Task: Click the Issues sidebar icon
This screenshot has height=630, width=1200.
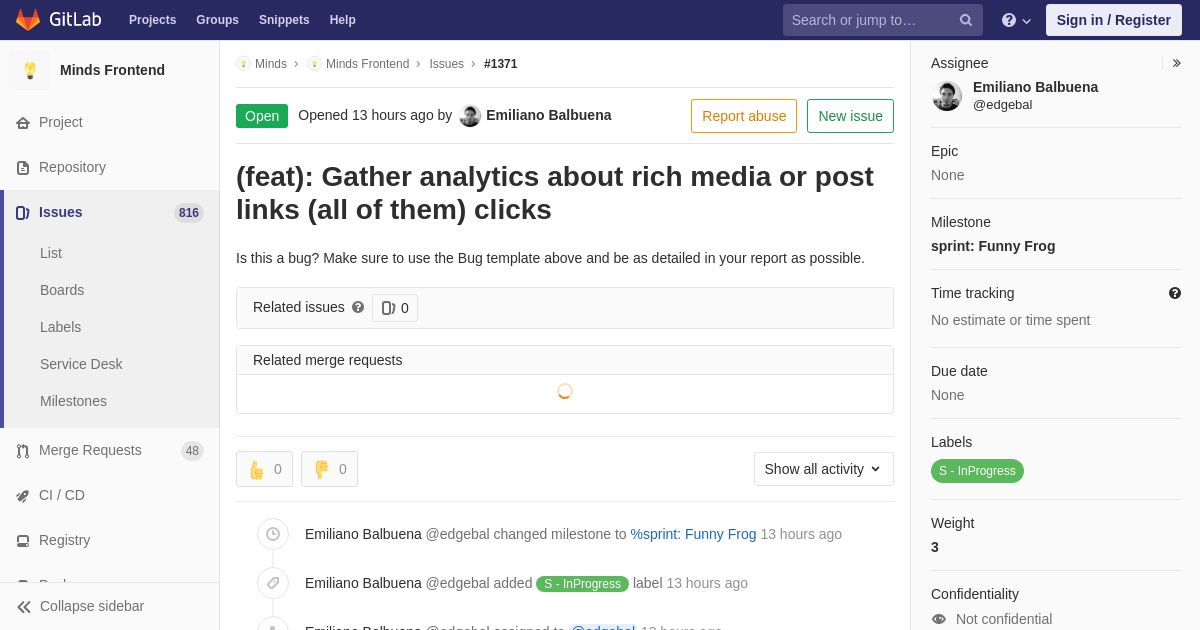Action: 23,213
